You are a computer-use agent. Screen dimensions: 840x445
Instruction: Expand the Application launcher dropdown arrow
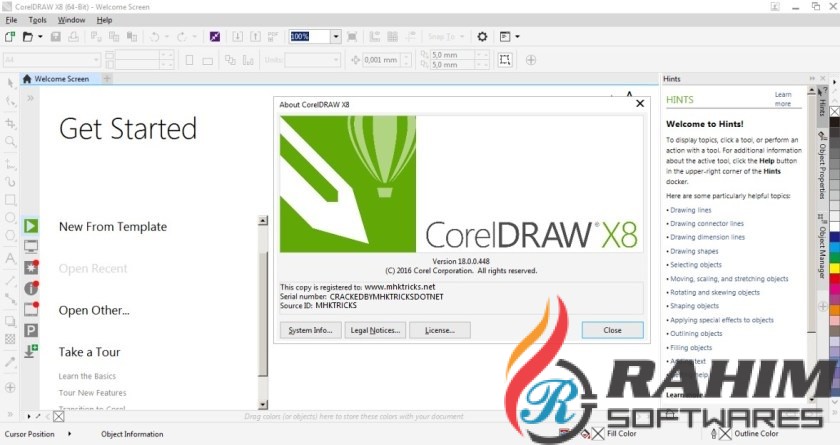click(x=517, y=36)
